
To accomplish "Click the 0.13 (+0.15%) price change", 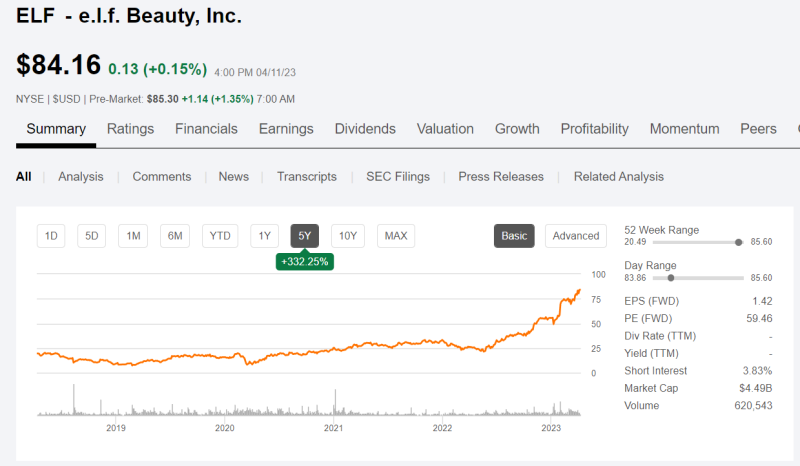I will (x=158, y=69).
